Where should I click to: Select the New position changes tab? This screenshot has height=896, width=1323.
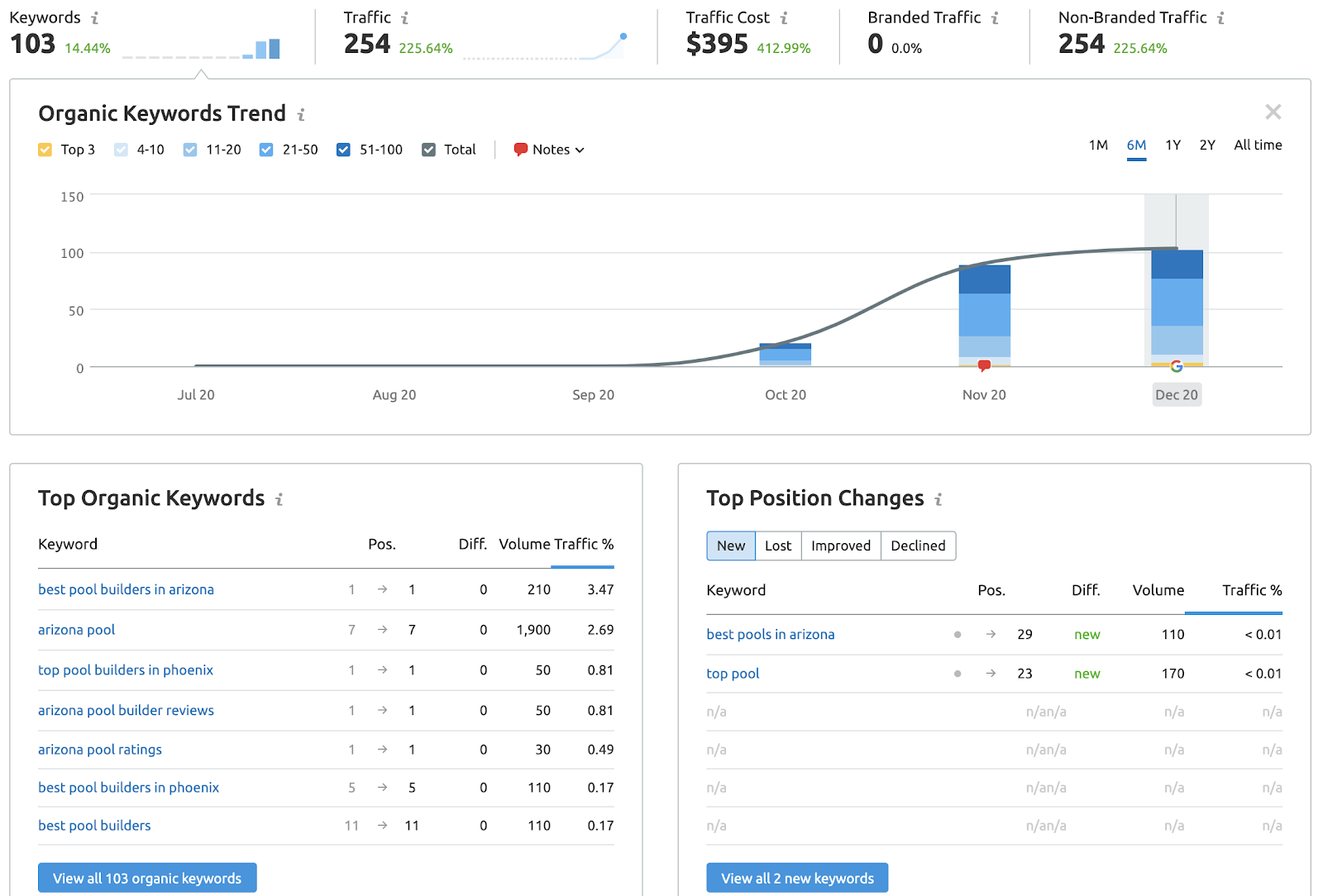coord(731,546)
